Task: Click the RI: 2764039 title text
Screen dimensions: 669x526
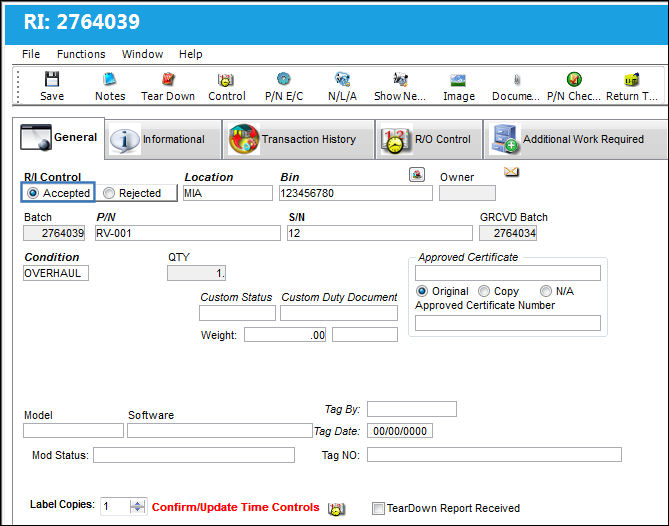Action: coord(81,22)
